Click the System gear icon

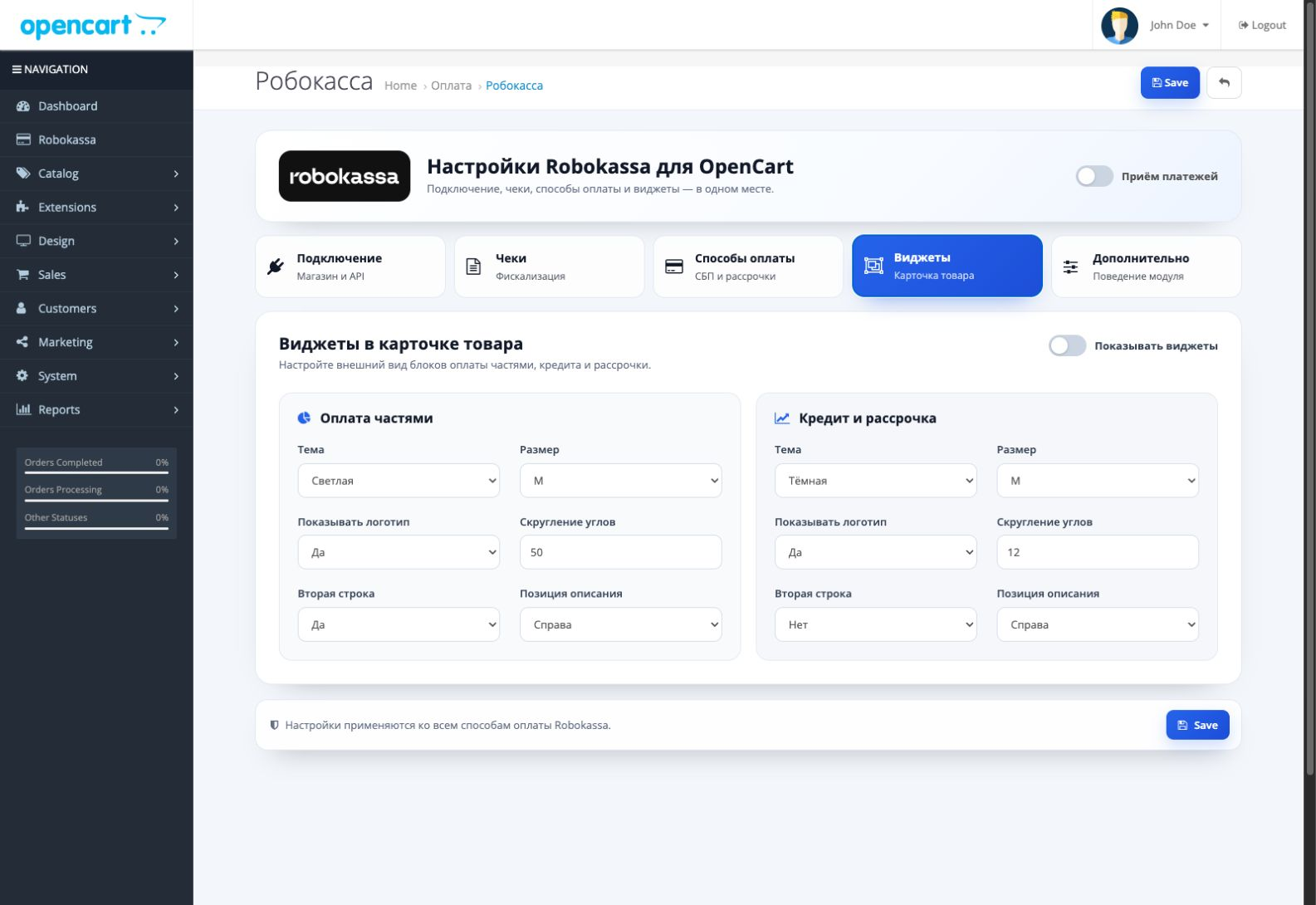22,375
